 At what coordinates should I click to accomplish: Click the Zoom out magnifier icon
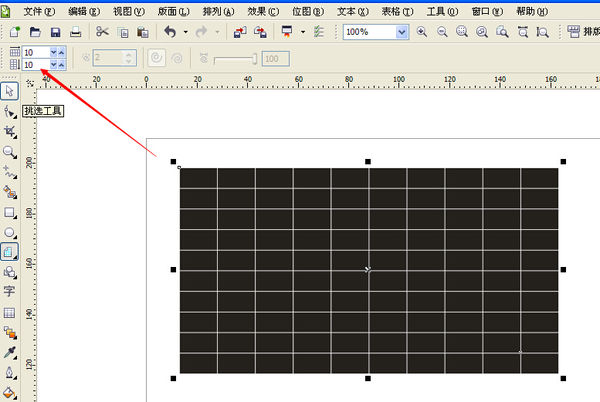click(442, 32)
